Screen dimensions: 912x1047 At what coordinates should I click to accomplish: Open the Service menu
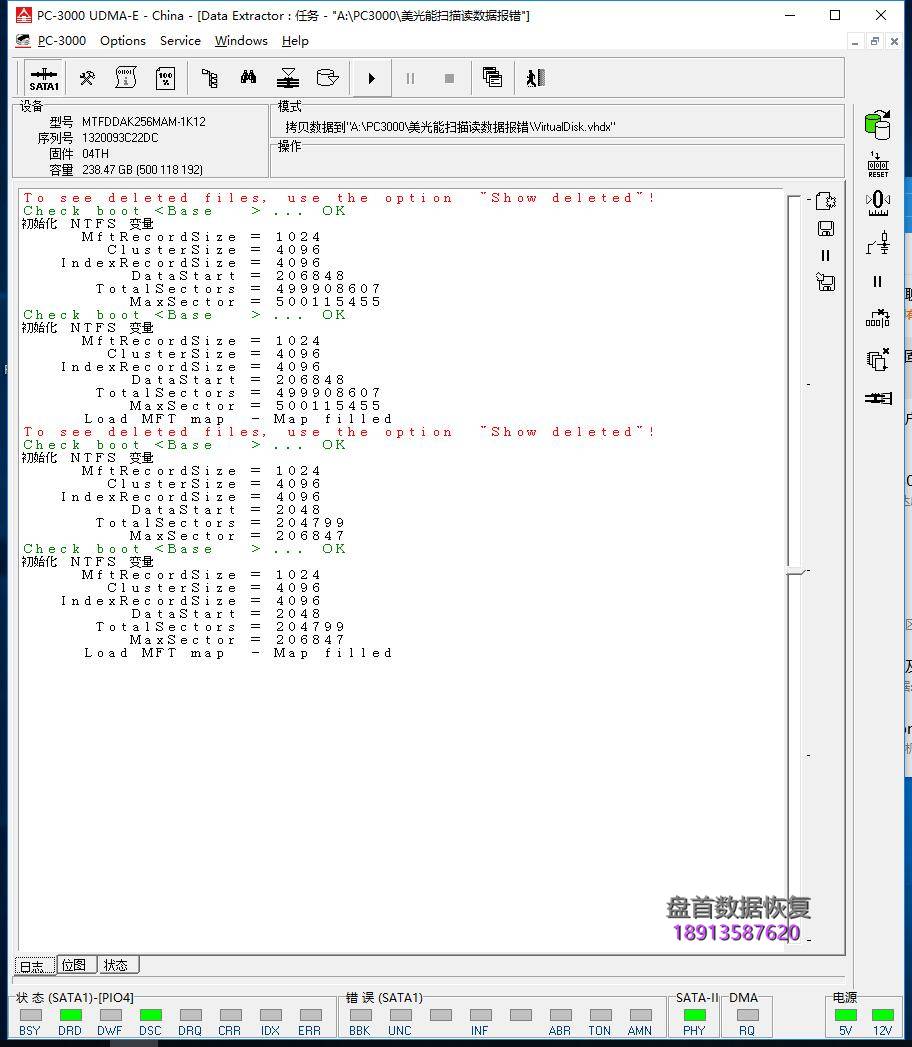(x=180, y=41)
